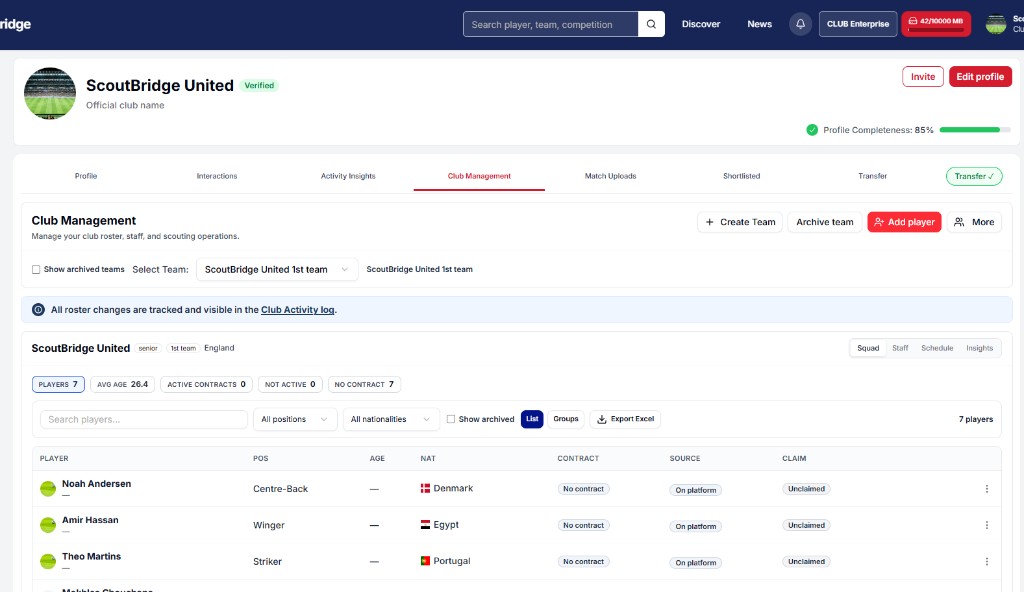This screenshot has height=592, width=1024.
Task: Switch to Staff sub-tab
Action: tap(900, 348)
